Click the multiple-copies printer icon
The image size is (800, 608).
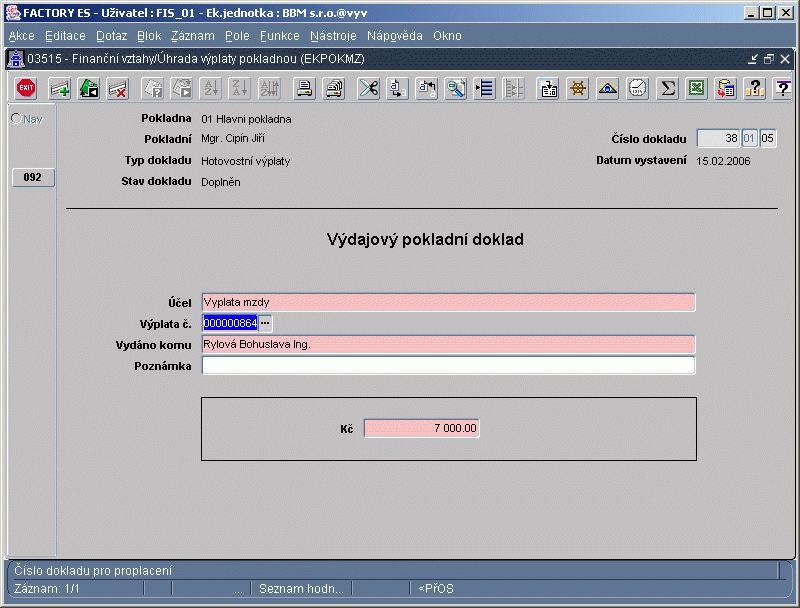point(334,88)
